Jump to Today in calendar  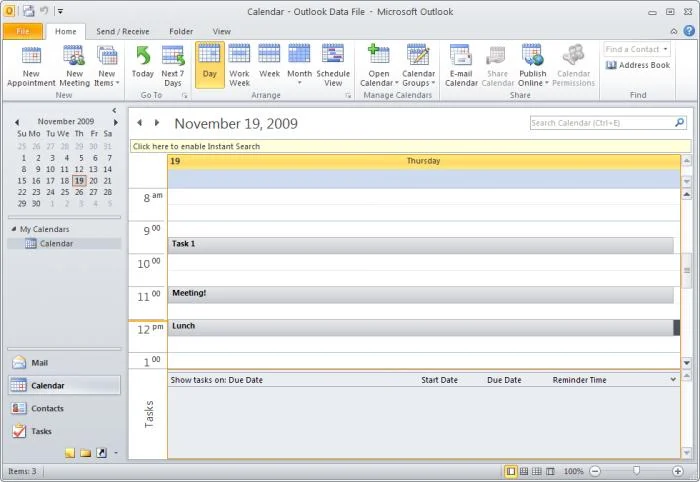click(x=143, y=56)
